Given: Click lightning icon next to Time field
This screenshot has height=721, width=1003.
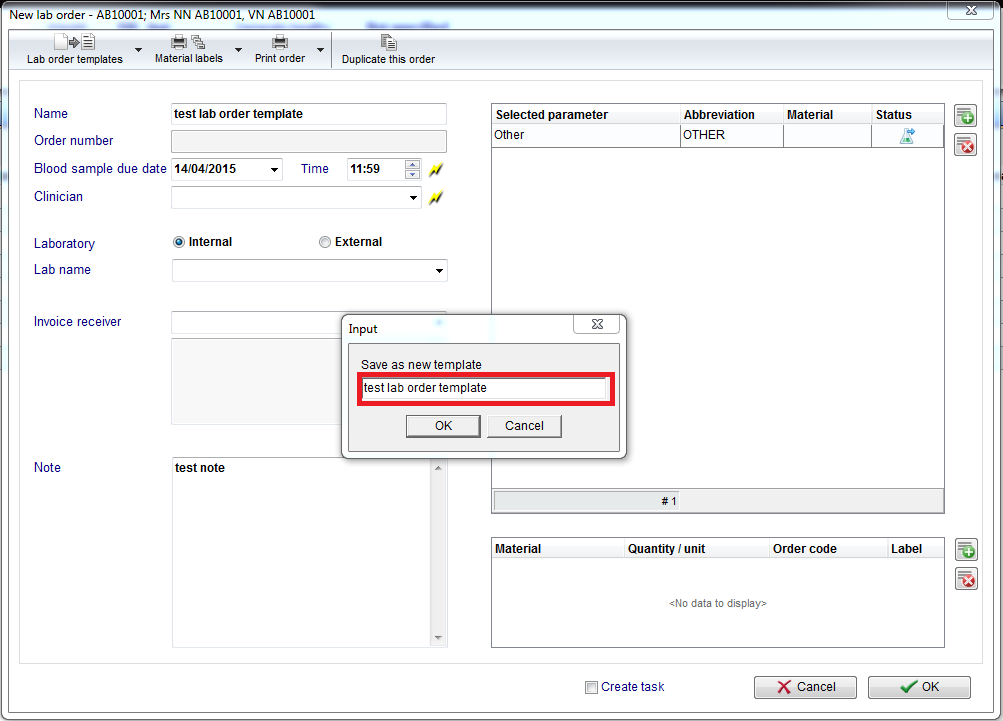Looking at the screenshot, I should click(436, 170).
